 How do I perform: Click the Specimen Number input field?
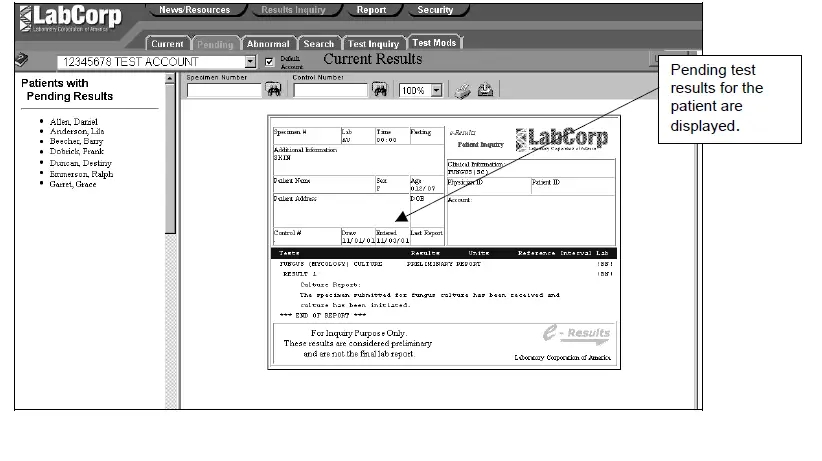pos(224,90)
